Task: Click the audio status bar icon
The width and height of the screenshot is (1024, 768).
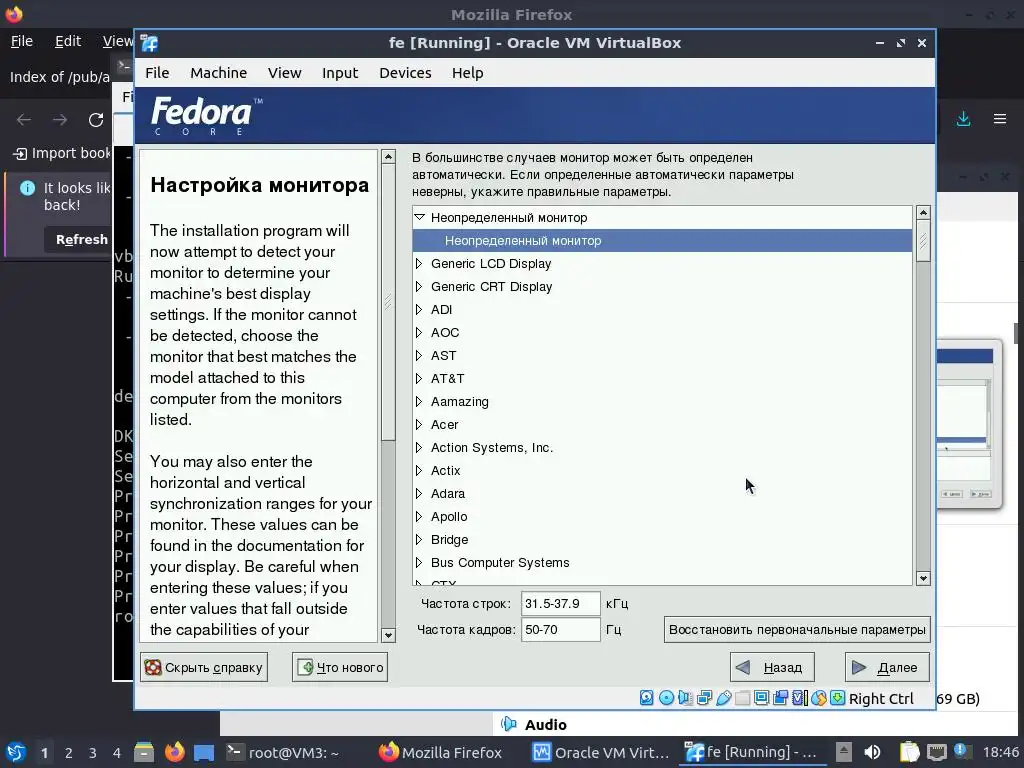Action: [685, 698]
